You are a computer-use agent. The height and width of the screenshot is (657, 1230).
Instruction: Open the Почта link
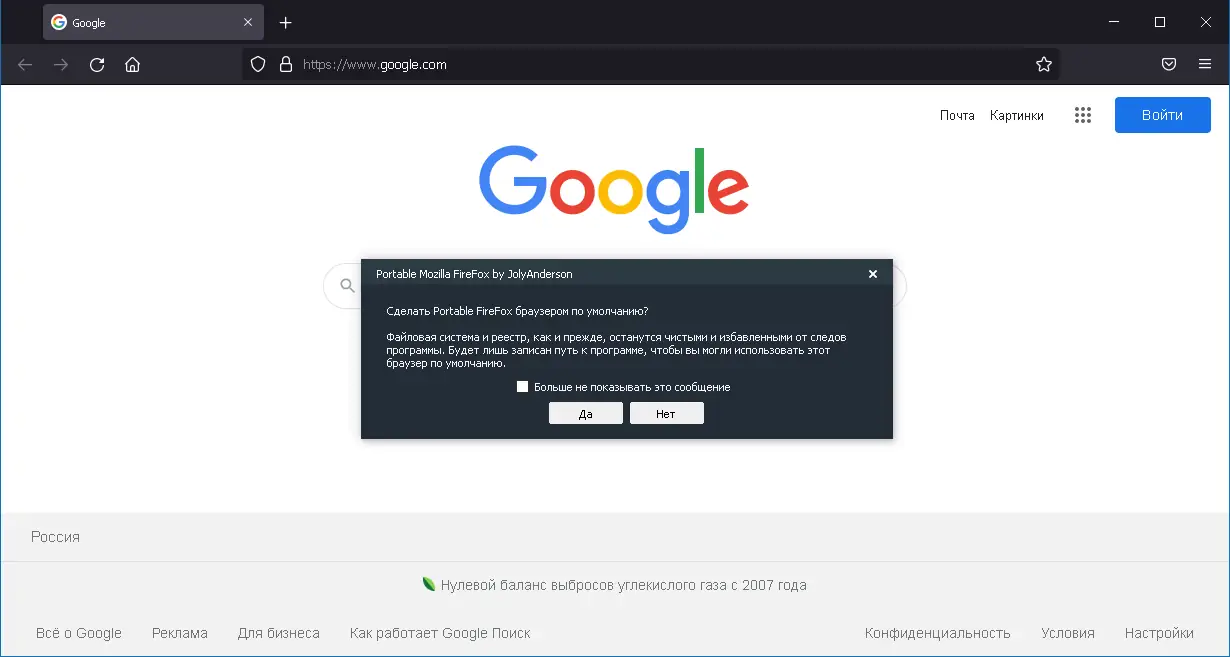click(957, 115)
